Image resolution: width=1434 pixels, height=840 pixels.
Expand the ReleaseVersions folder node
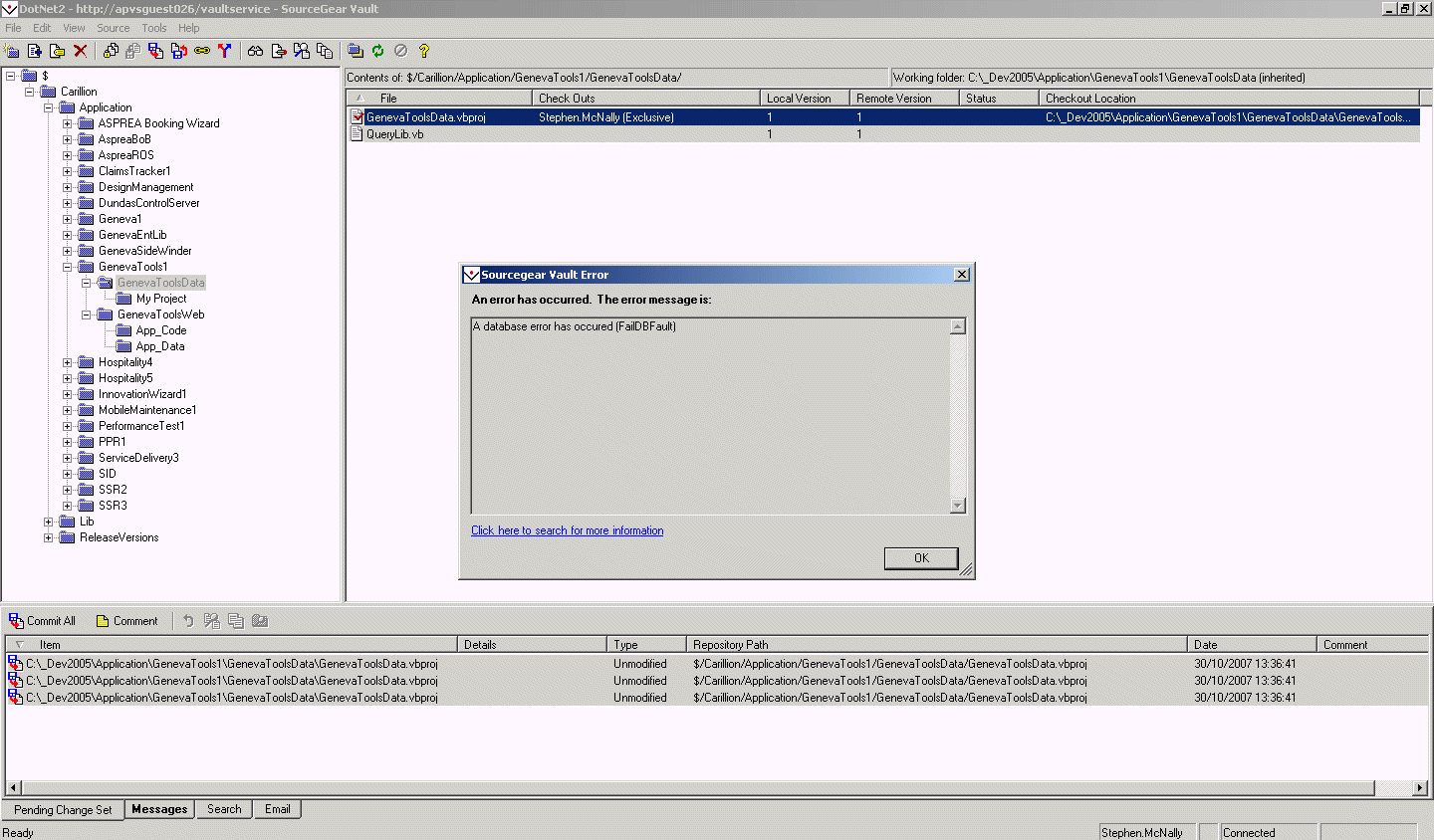[49, 537]
